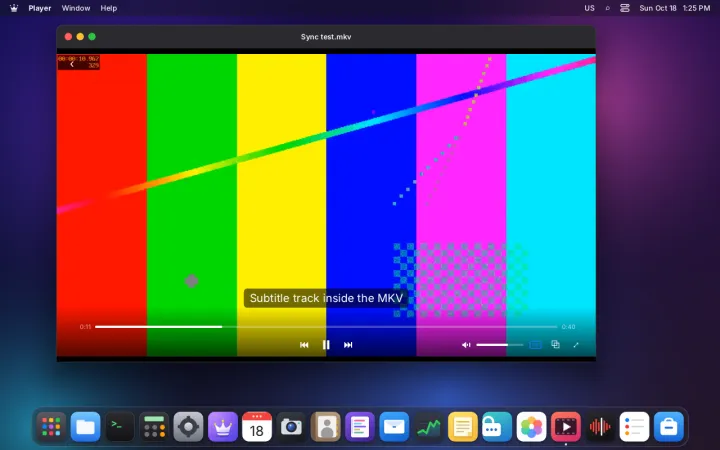Click the 0:11 elapsed time label

(85, 327)
